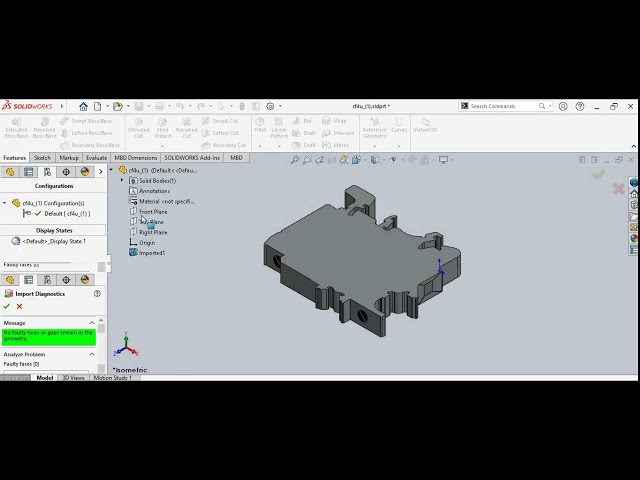This screenshot has width=640, height=480.
Task: Open the Display Style cube icon
Action: point(375,160)
